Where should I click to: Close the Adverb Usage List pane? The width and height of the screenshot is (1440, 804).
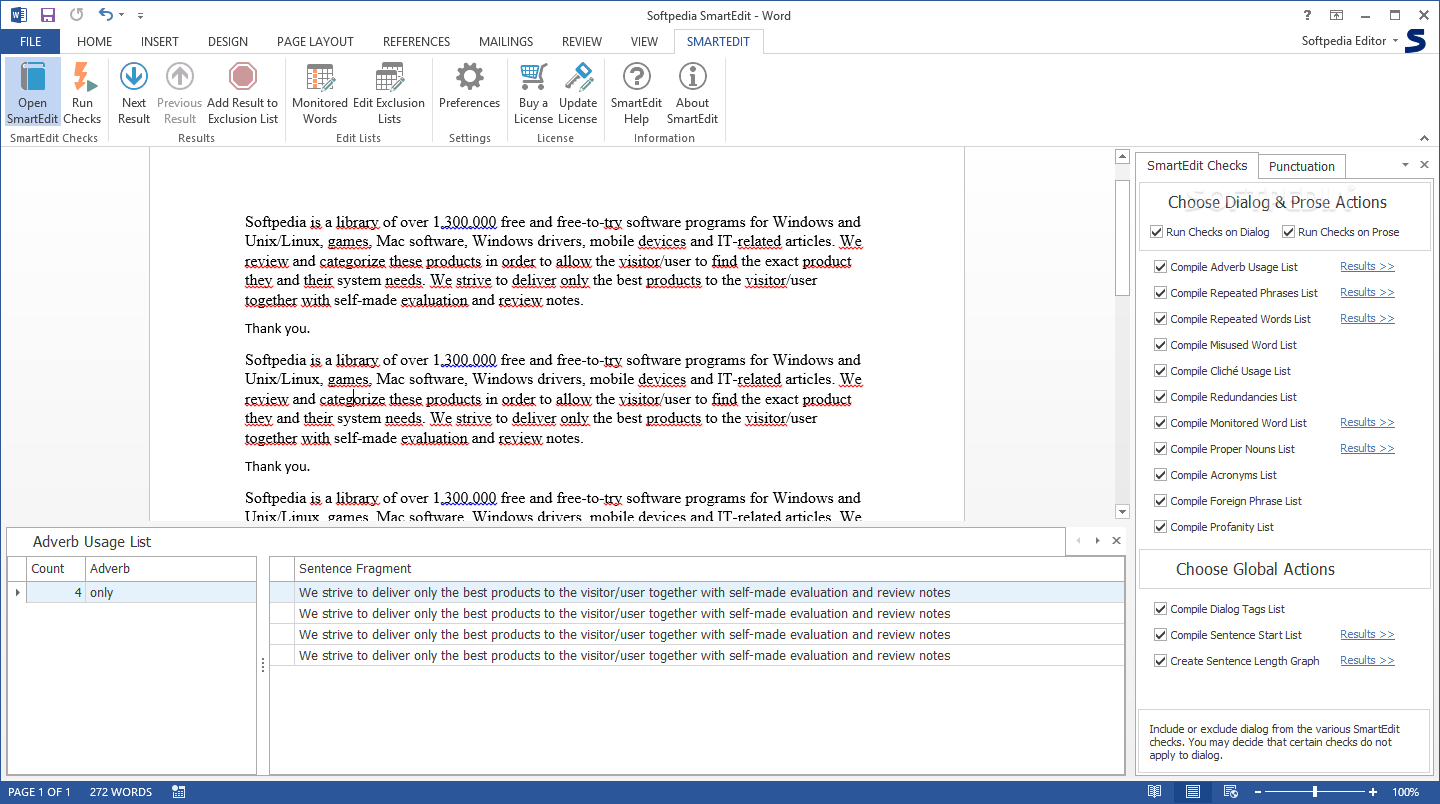[x=1116, y=541]
